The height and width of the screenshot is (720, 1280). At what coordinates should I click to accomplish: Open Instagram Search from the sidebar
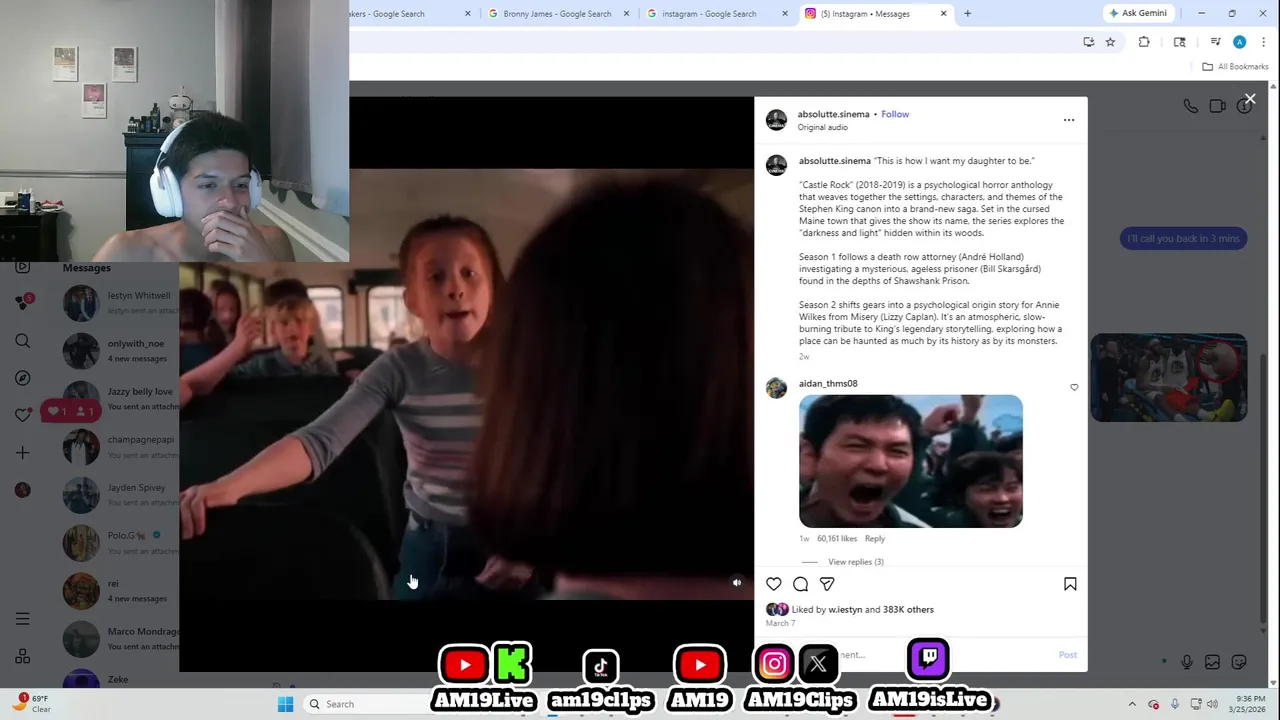point(23,341)
